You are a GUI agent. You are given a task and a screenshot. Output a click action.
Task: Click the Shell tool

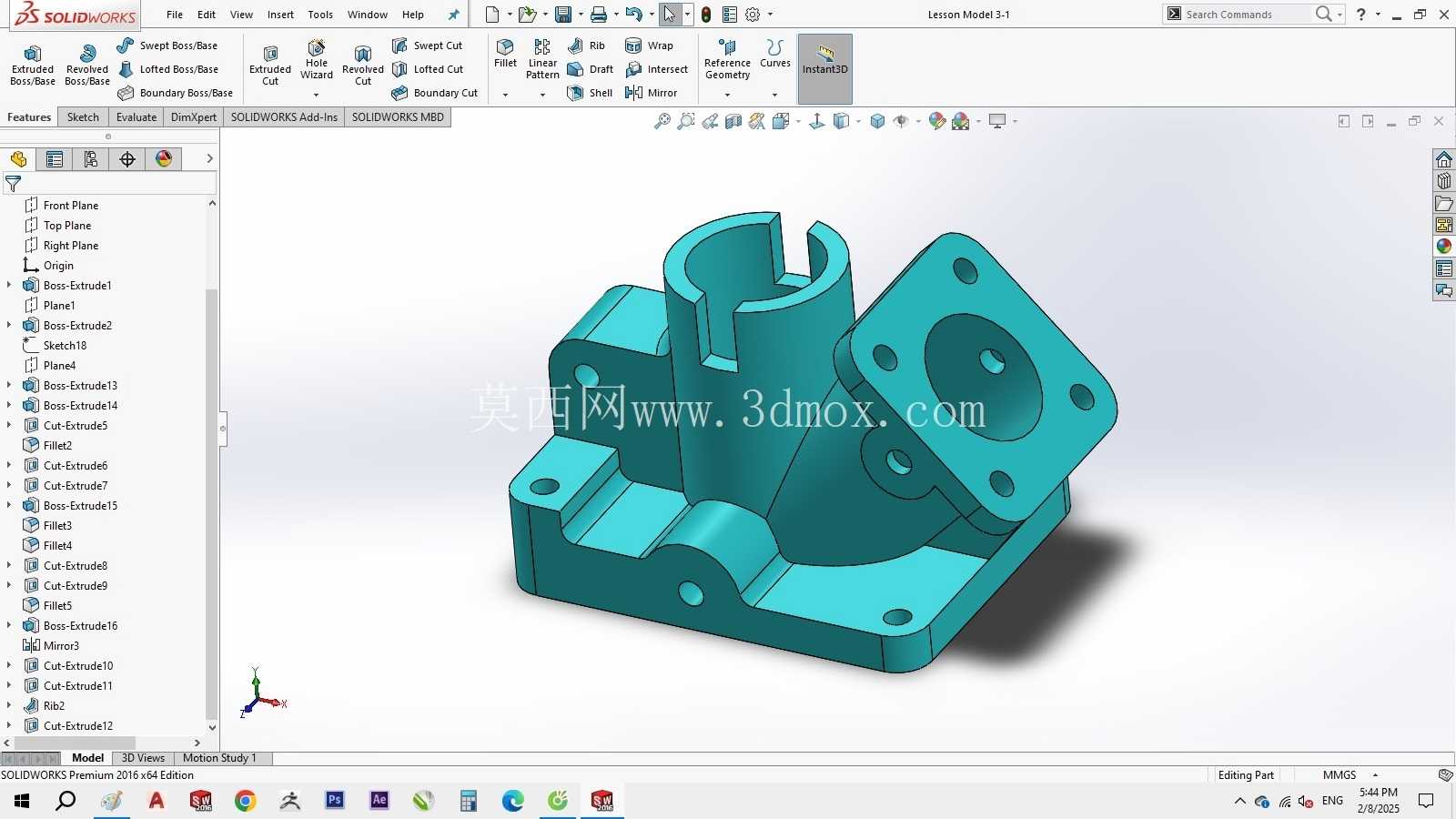pyautogui.click(x=590, y=93)
